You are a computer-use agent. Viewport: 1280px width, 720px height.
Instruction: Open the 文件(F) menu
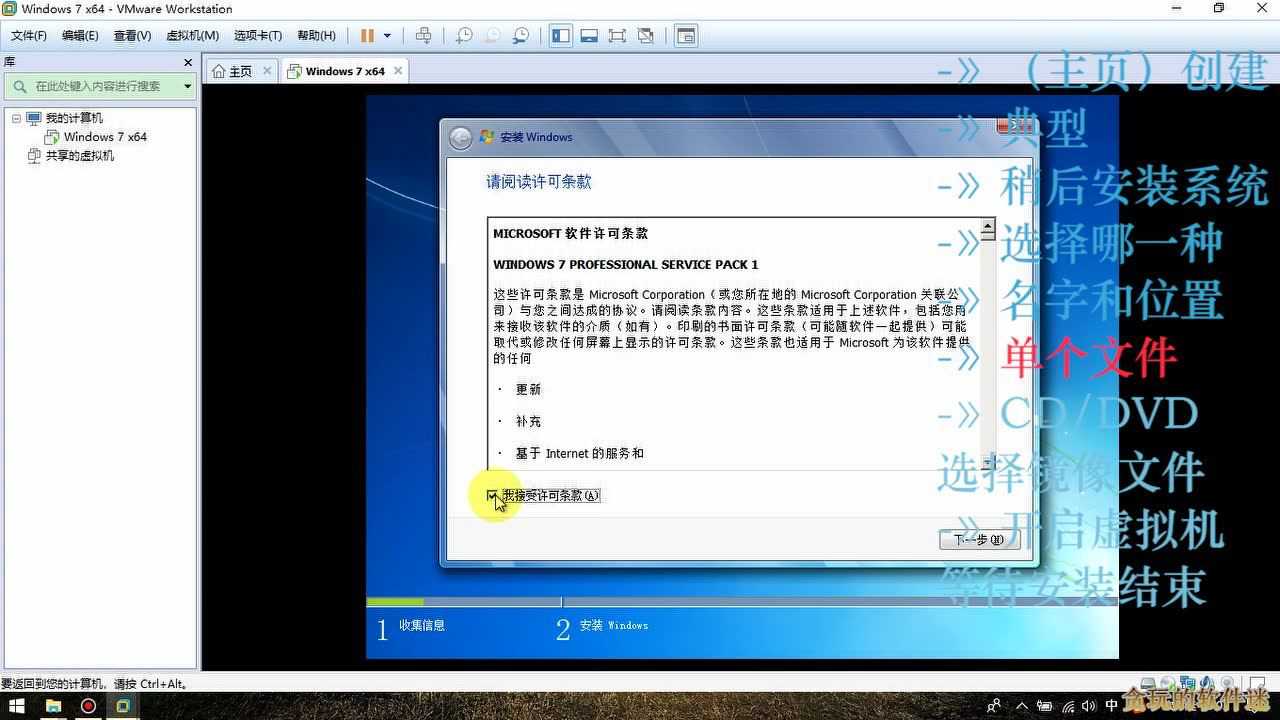(29, 36)
